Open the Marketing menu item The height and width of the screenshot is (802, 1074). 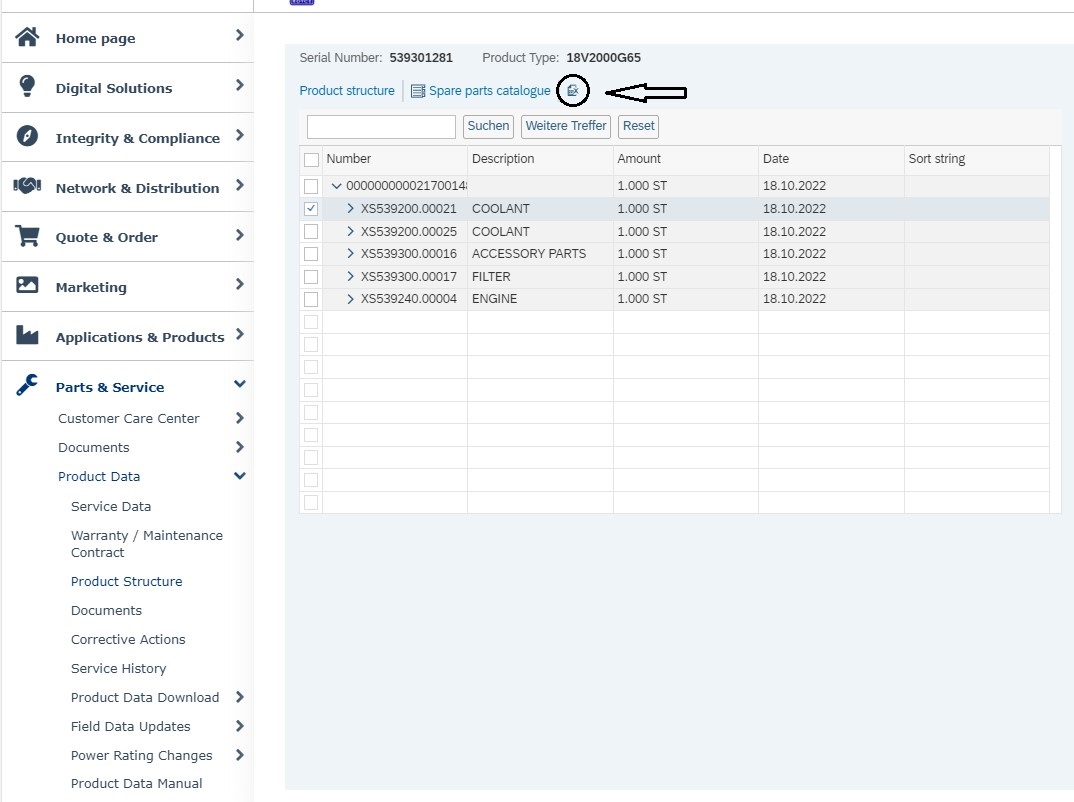pos(91,288)
